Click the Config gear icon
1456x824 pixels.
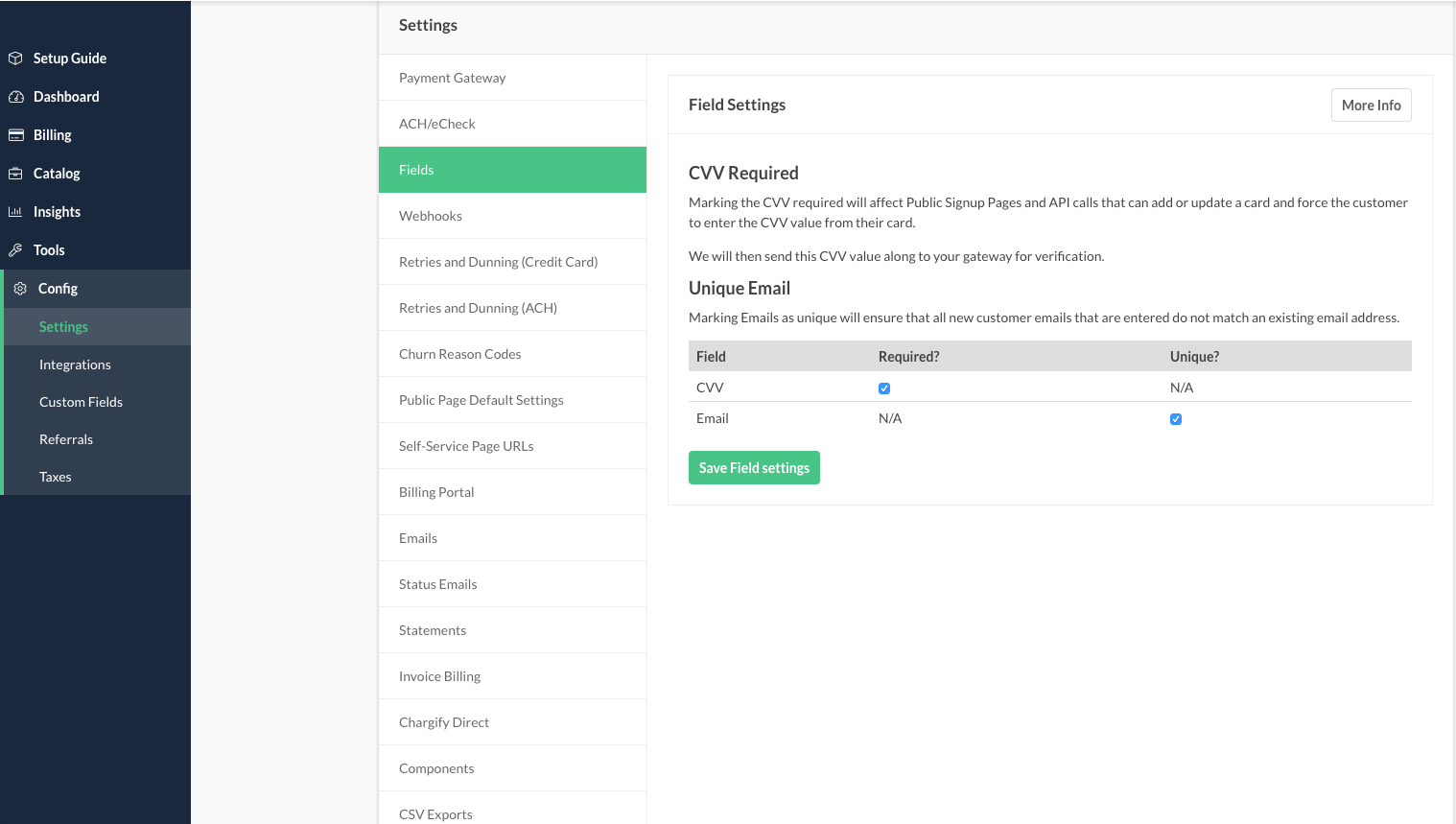pyautogui.click(x=20, y=289)
